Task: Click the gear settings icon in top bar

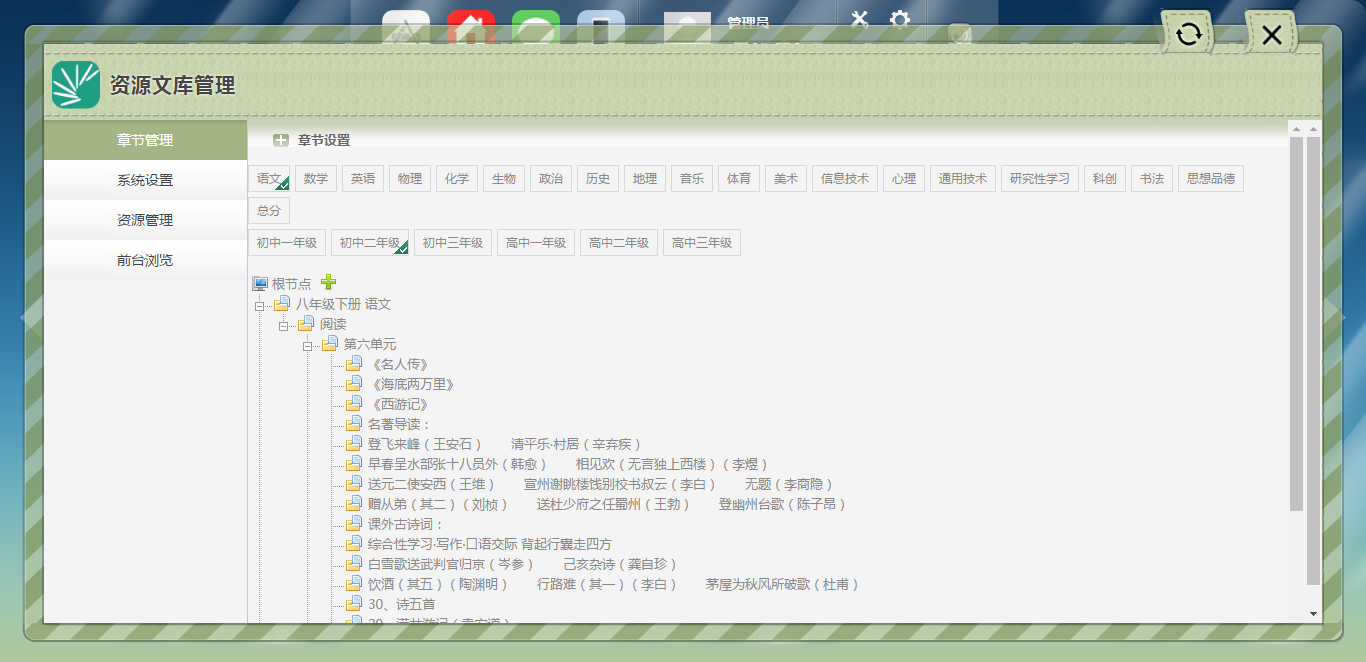Action: pos(900,20)
